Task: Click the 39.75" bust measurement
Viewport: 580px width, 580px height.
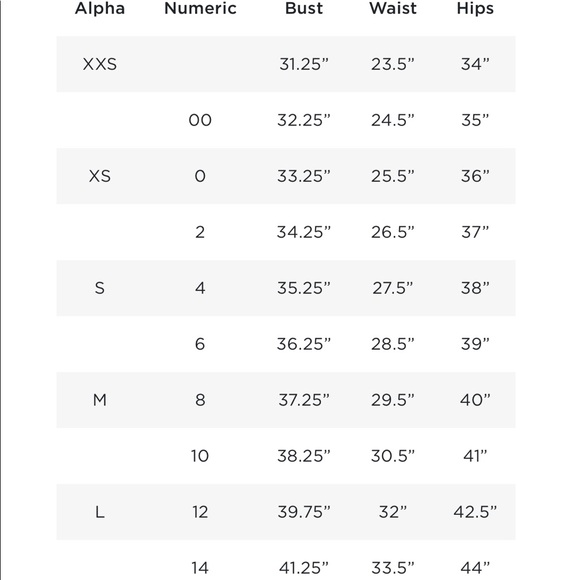Action: point(304,512)
